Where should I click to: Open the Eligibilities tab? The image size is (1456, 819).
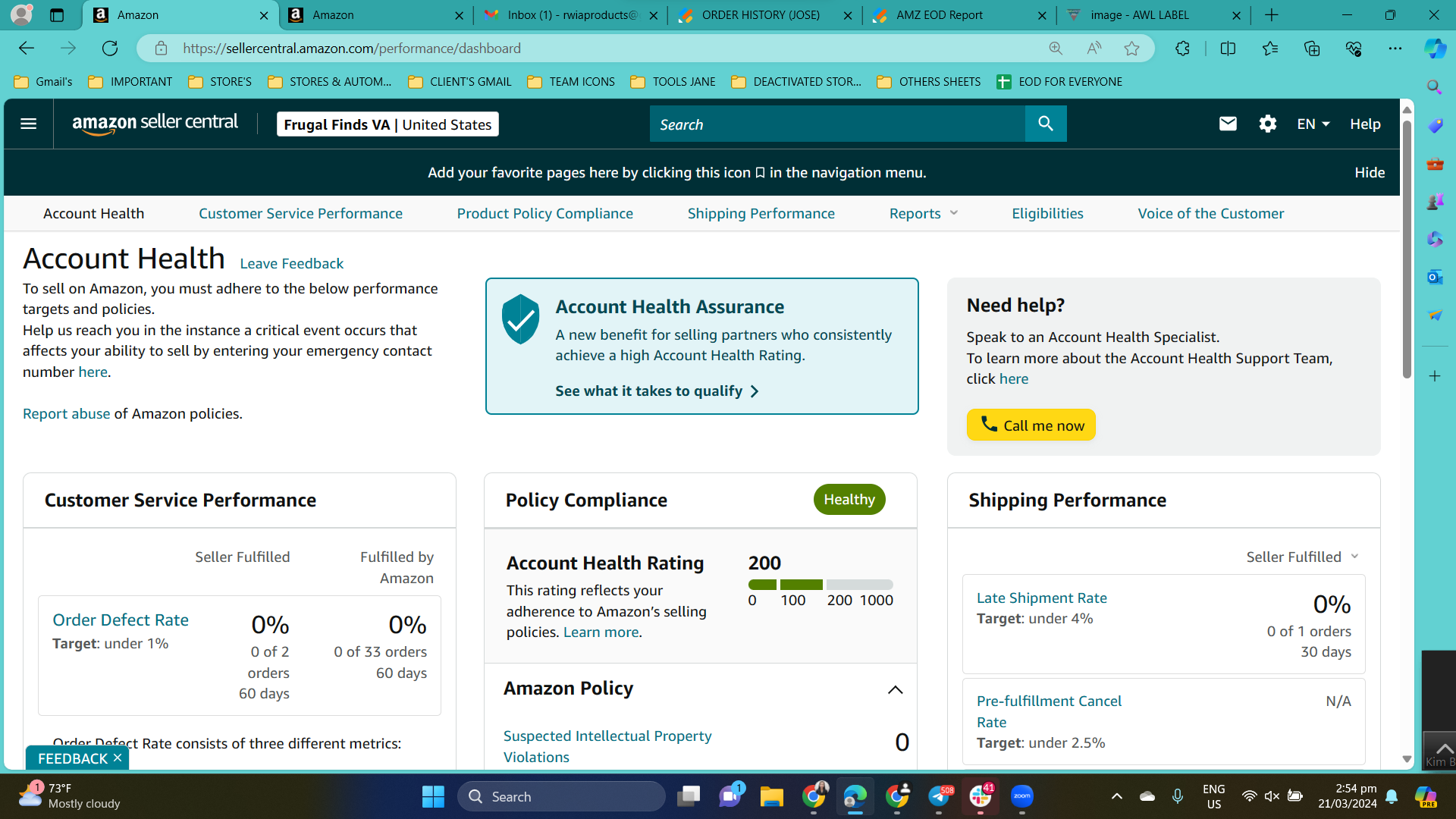click(1047, 214)
